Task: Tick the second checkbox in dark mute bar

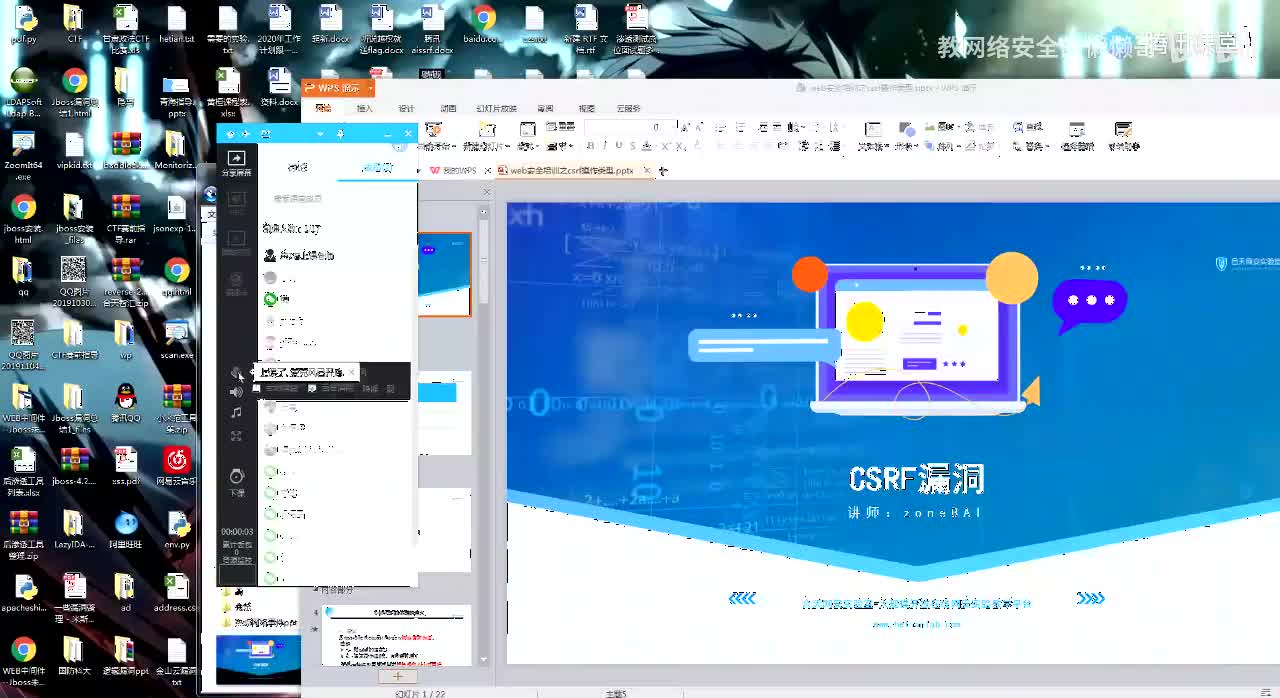Action: (x=312, y=388)
